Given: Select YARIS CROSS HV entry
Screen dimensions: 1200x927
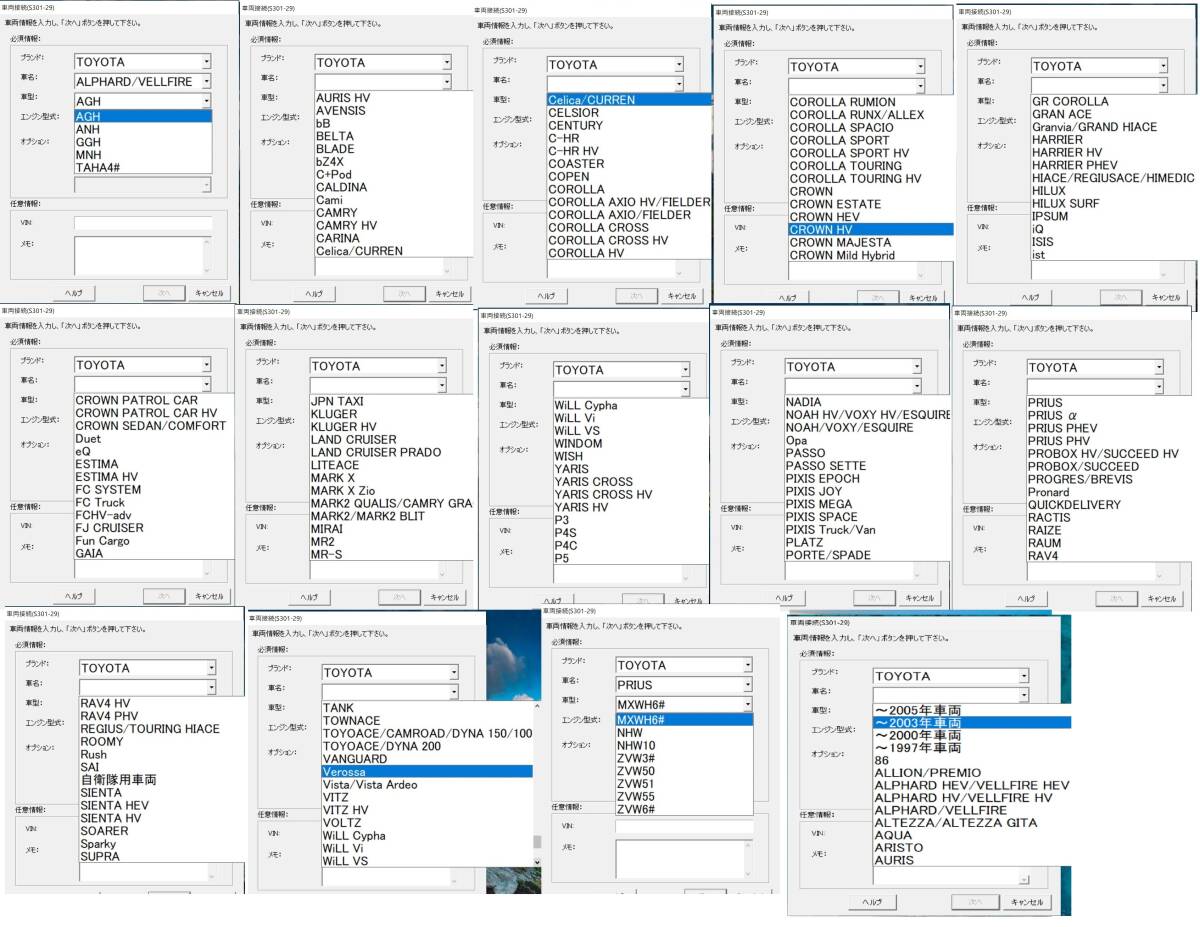Looking at the screenshot, I should [603, 494].
